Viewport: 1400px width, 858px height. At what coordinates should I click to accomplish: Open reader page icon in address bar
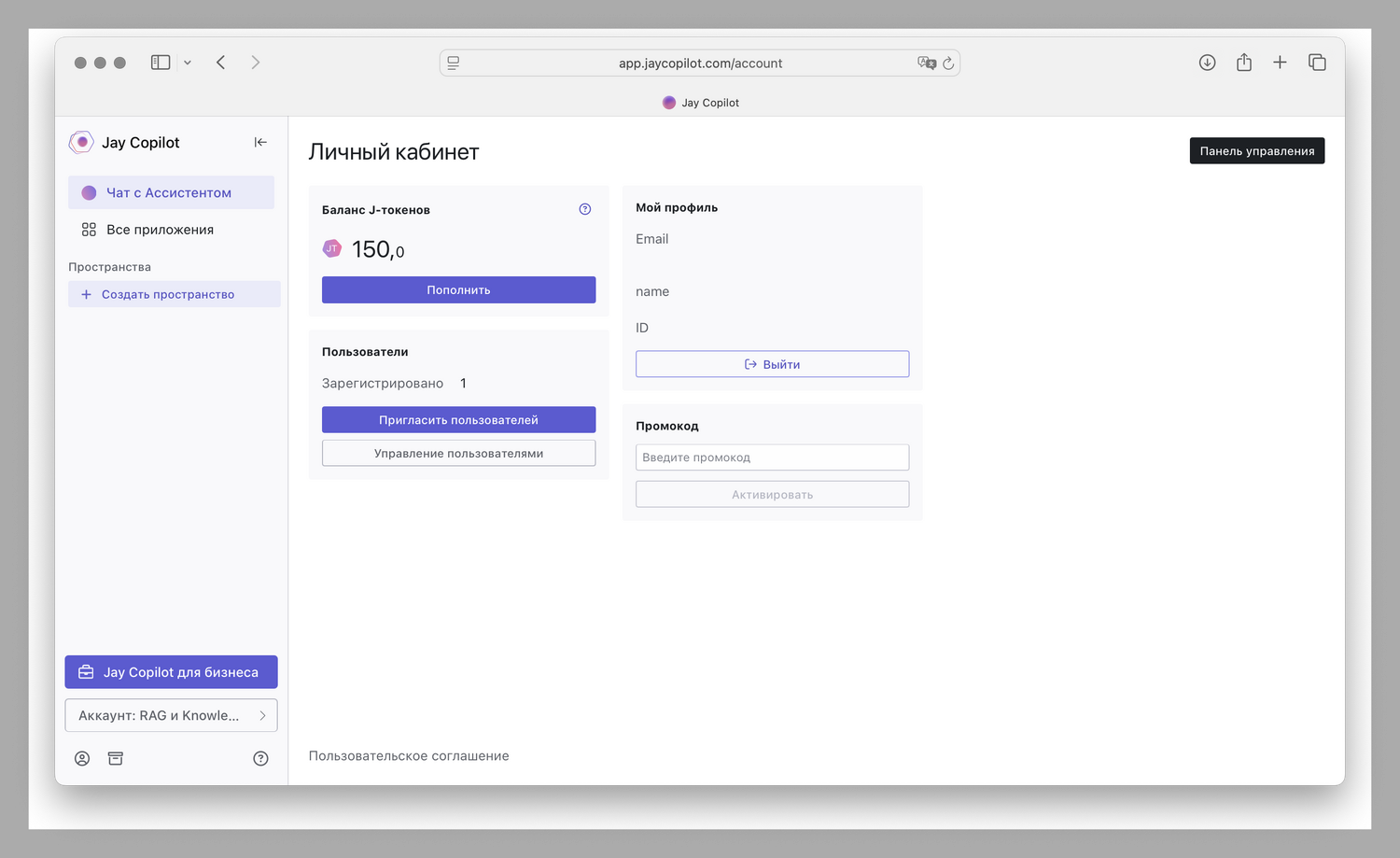454,63
